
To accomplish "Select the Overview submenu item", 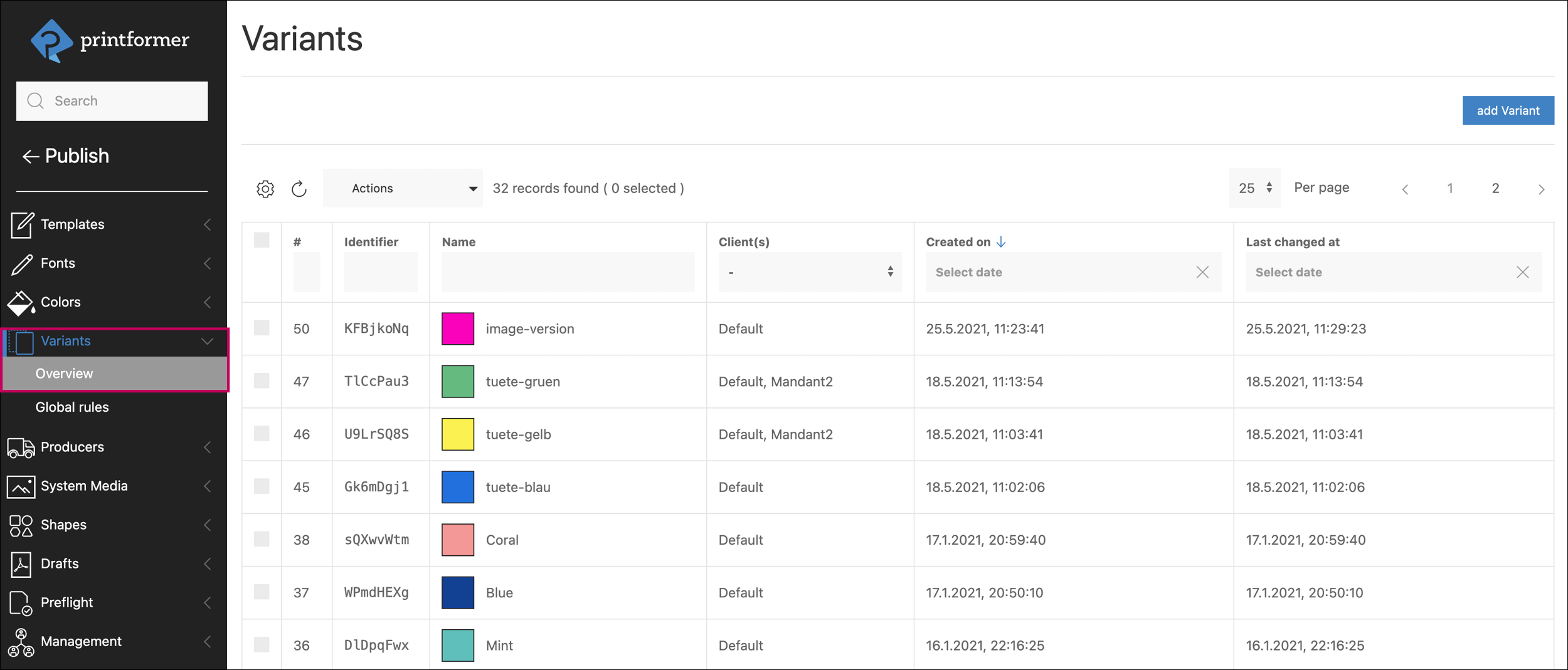I will tap(64, 374).
